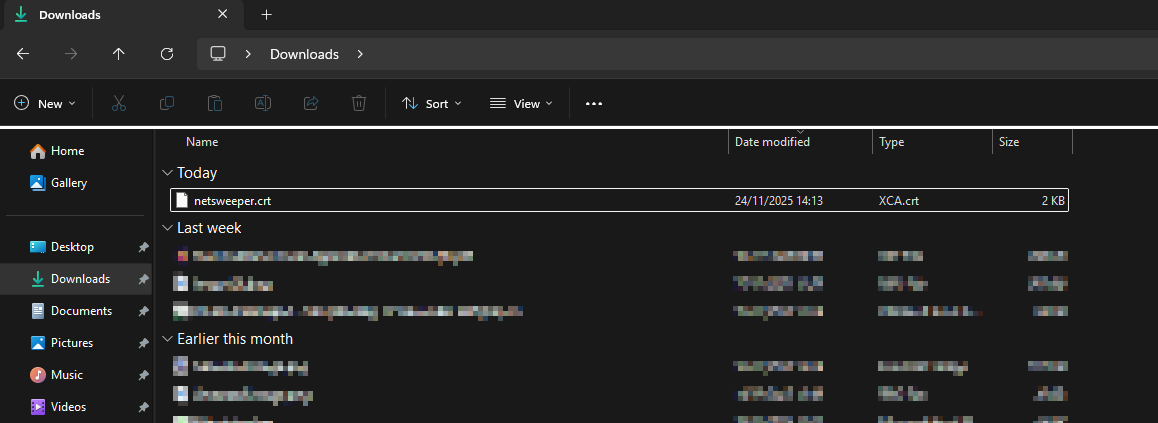Click the Rename icon in toolbar

point(263,103)
